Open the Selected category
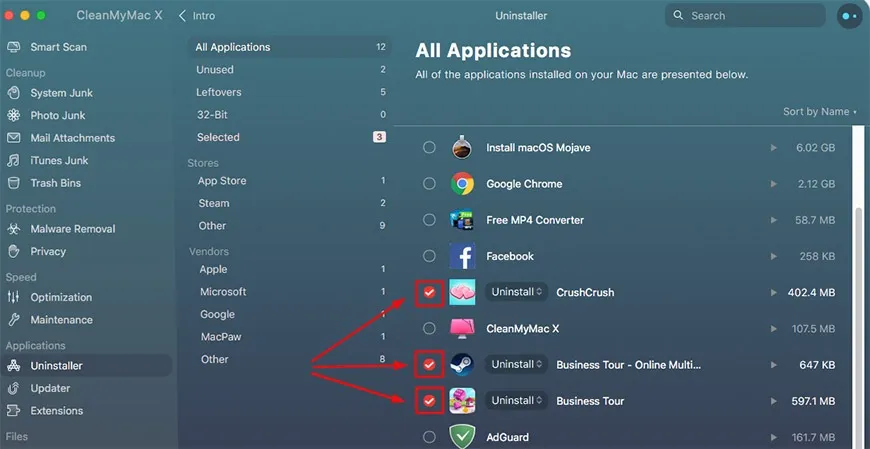This screenshot has width=870, height=449. pos(290,137)
